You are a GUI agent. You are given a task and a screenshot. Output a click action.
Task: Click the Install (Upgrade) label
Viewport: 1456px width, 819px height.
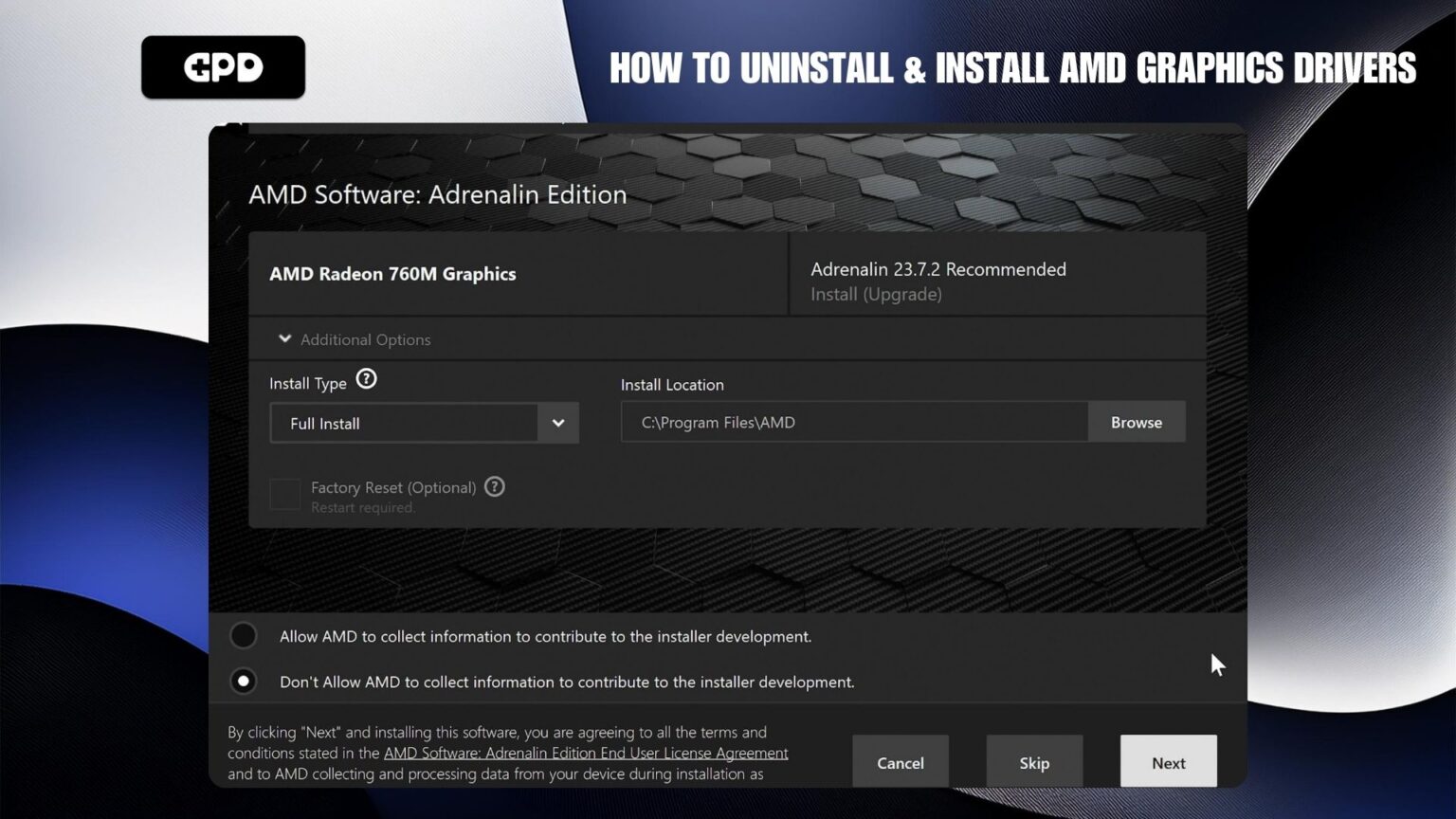[875, 294]
